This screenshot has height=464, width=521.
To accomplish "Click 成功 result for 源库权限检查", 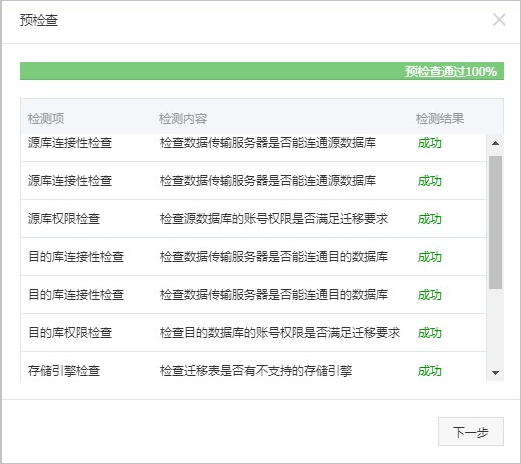I will coord(430,219).
